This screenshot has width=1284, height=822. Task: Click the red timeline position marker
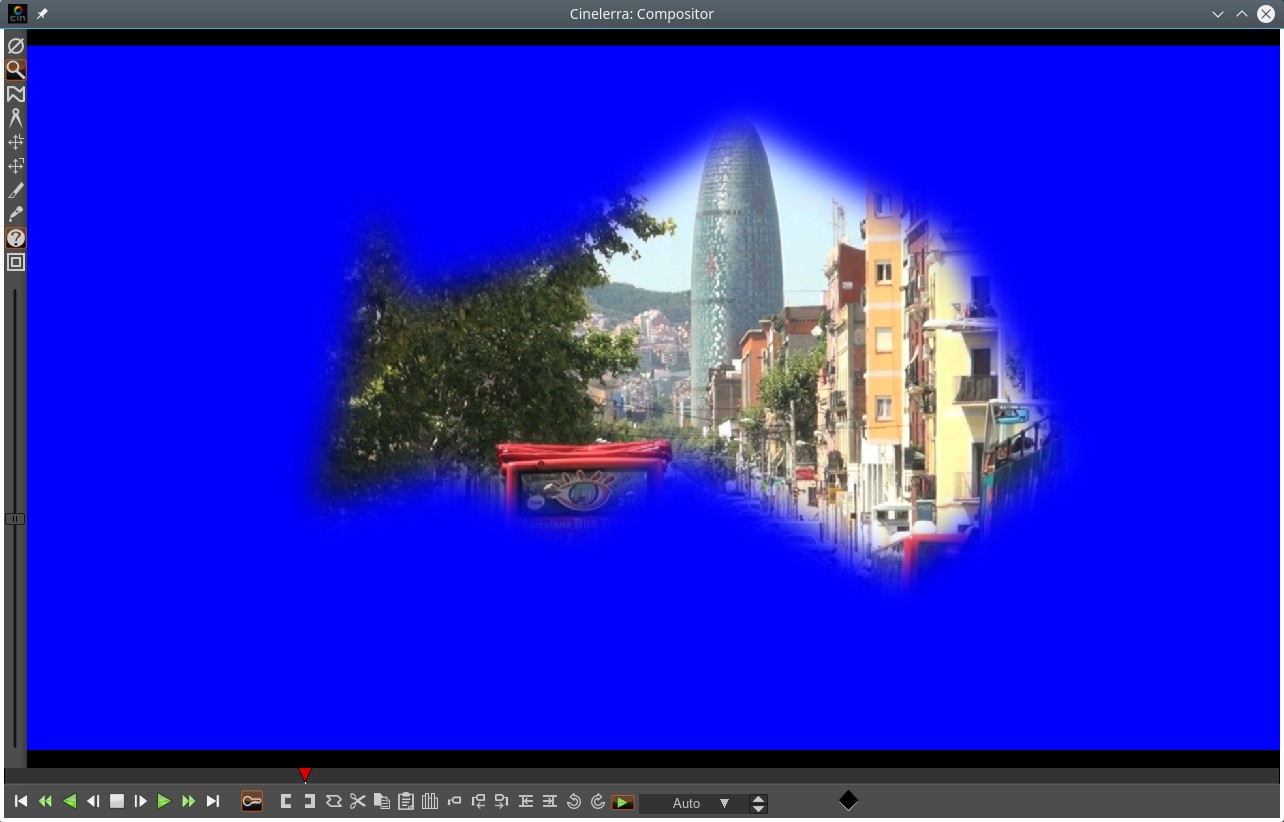coord(305,774)
